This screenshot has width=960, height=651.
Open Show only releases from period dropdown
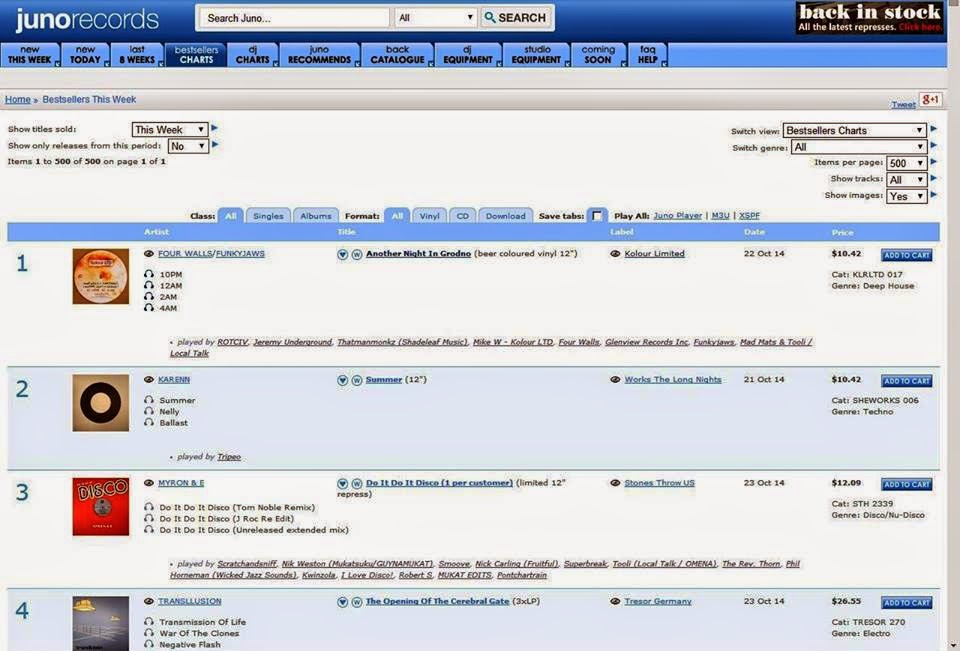tap(188, 146)
